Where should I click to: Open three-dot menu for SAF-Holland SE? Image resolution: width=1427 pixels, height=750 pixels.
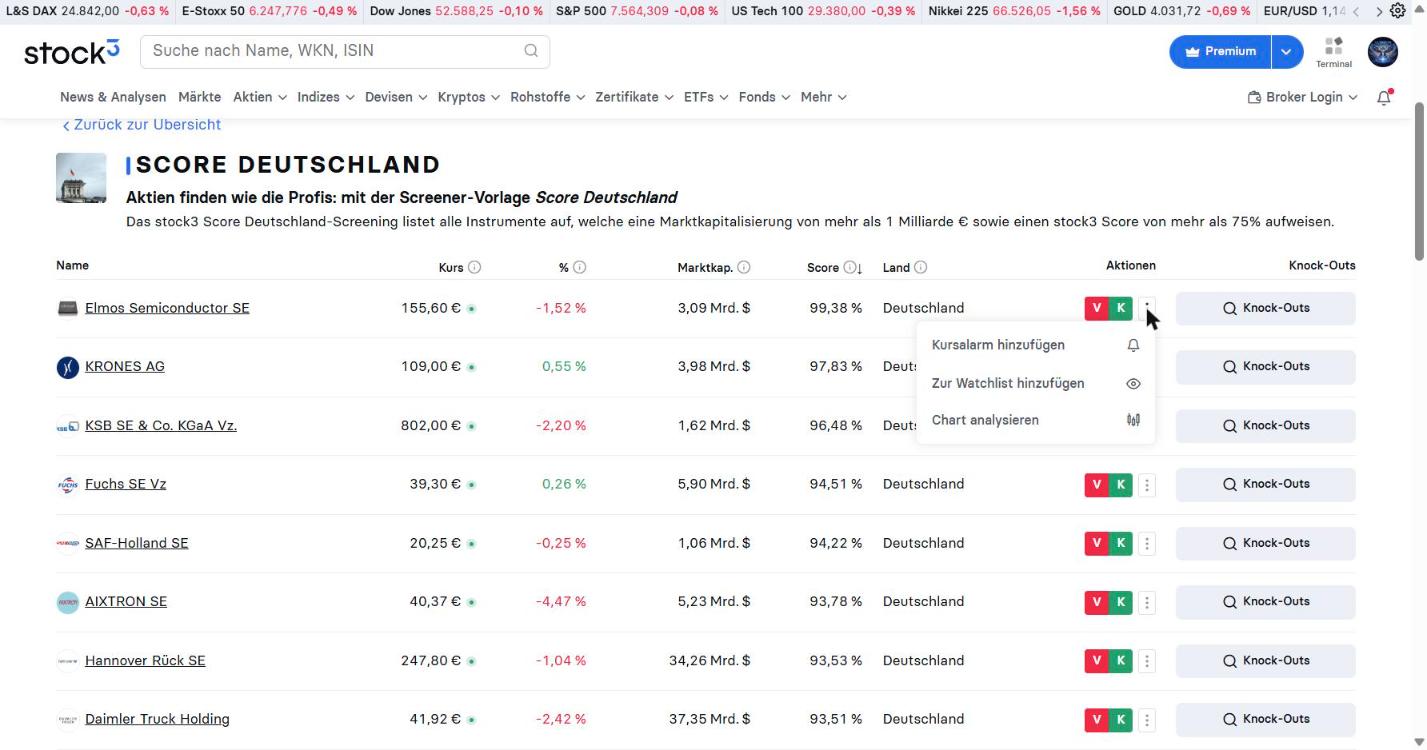coord(1147,544)
